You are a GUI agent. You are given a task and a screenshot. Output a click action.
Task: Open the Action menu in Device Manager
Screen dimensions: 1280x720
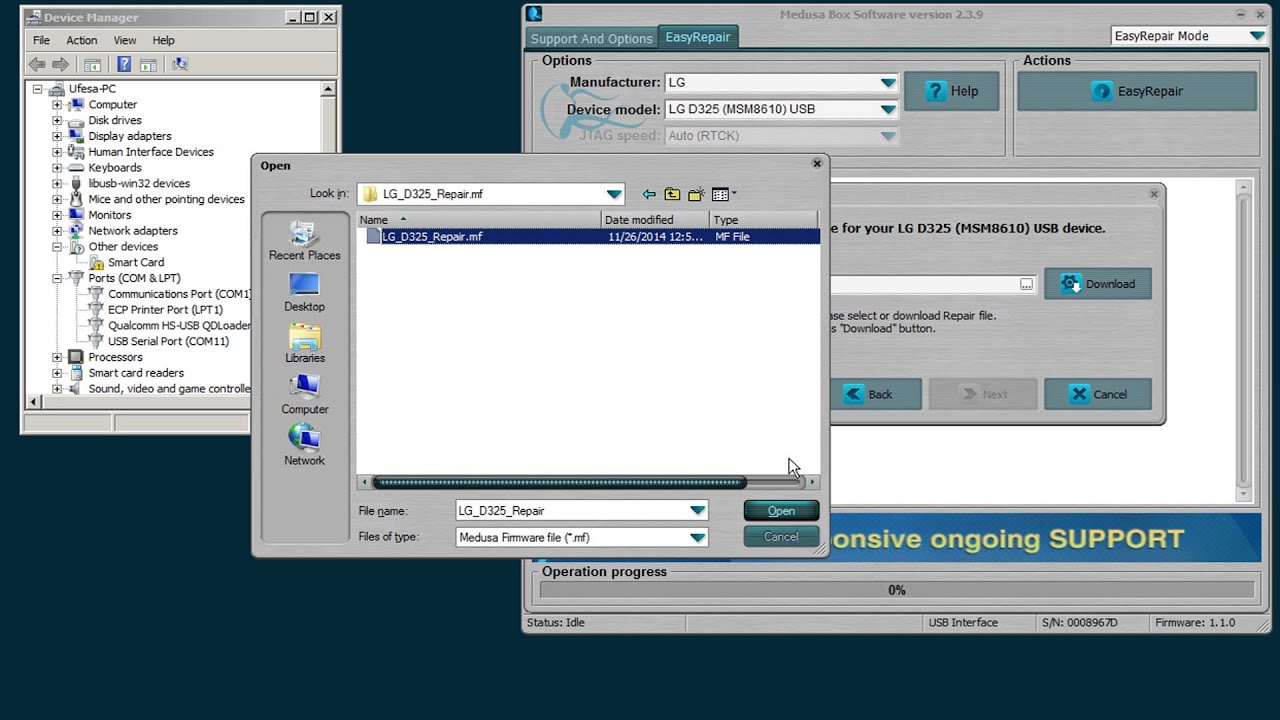[82, 40]
